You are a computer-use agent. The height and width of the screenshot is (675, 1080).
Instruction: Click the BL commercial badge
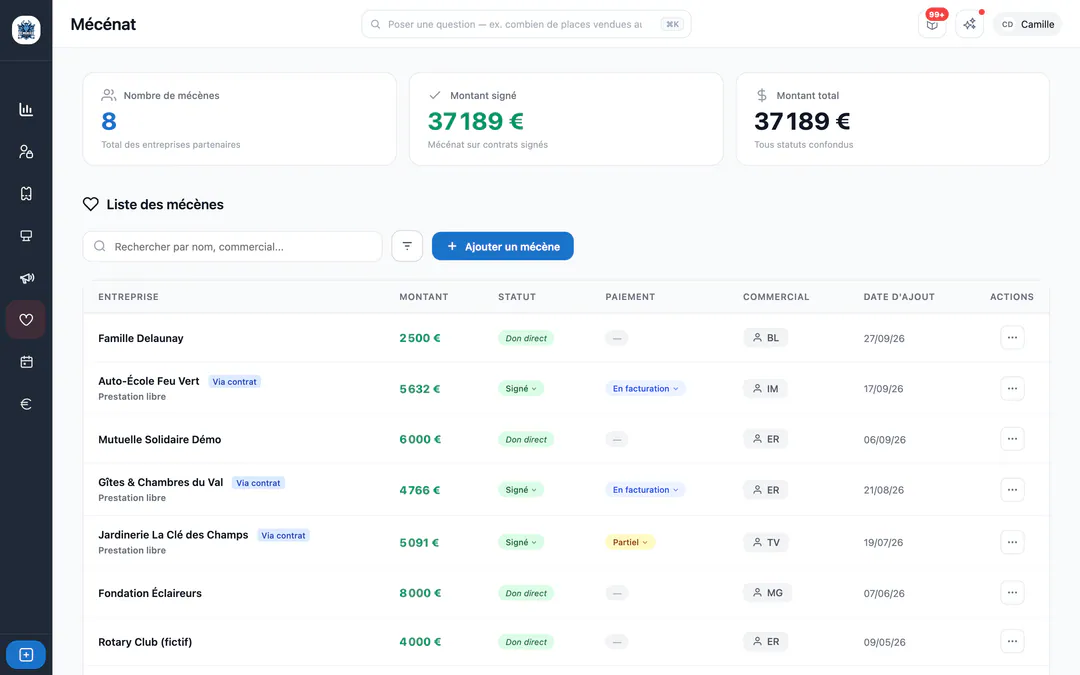pos(765,338)
